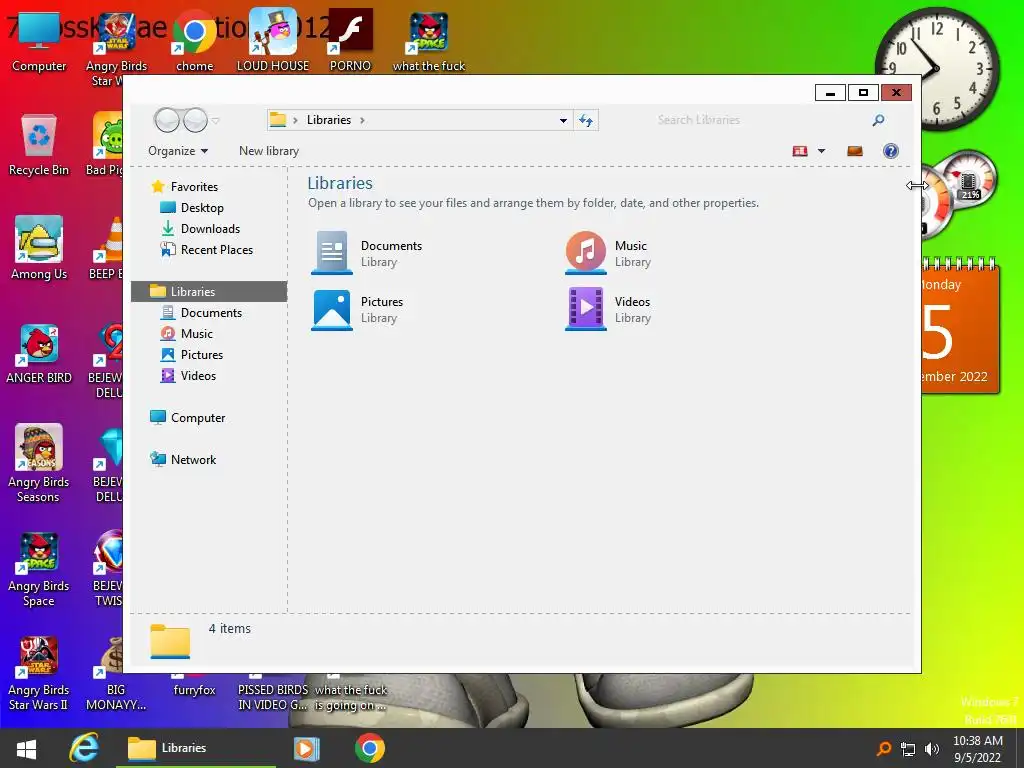1024x768 pixels.
Task: Launch Angry Birds Space shortcut
Action: click(39, 569)
